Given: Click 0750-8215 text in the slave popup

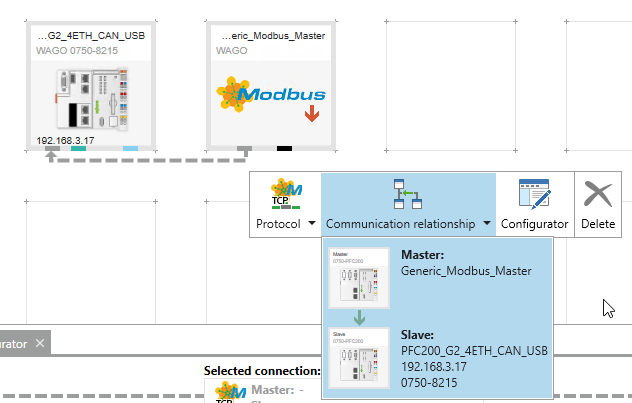Looking at the screenshot, I should click(429, 382).
